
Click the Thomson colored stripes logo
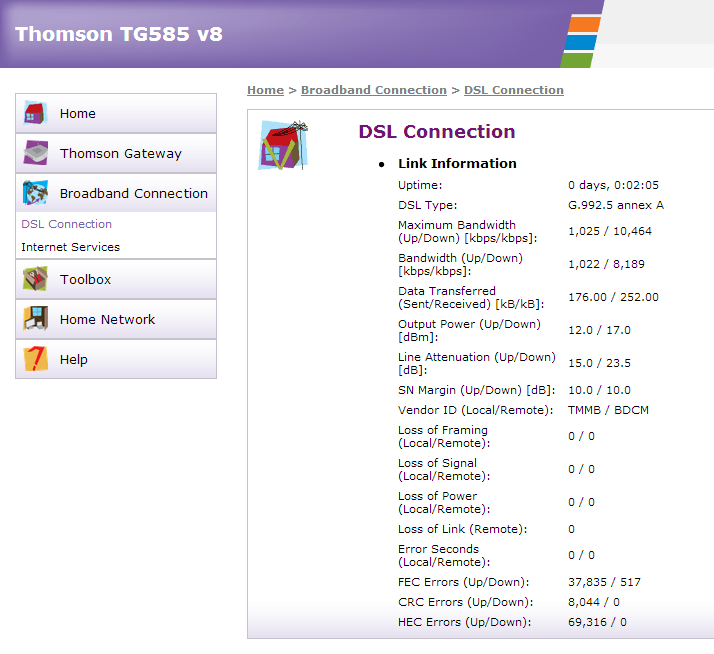(x=581, y=41)
